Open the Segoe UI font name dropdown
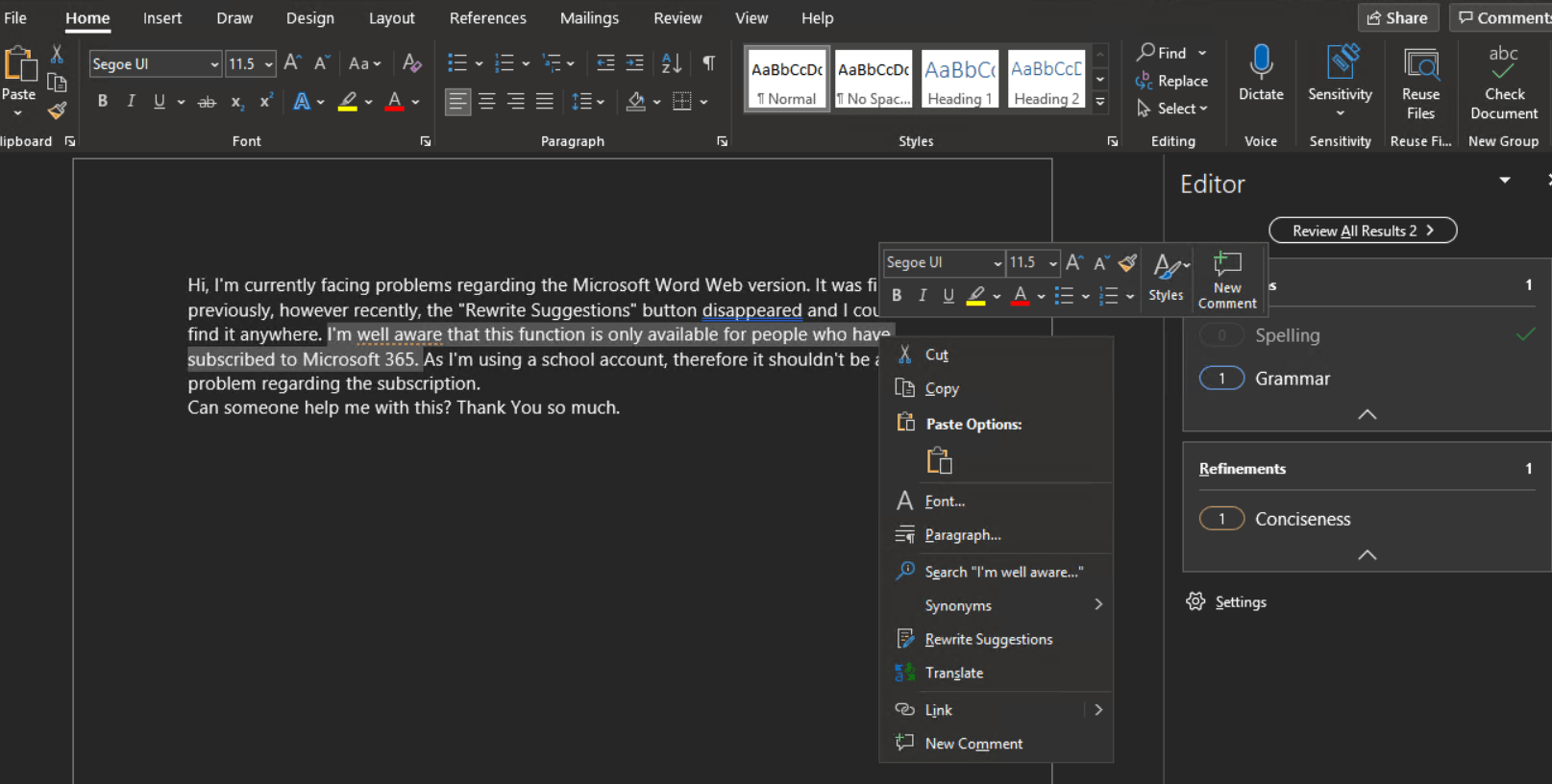 point(214,64)
